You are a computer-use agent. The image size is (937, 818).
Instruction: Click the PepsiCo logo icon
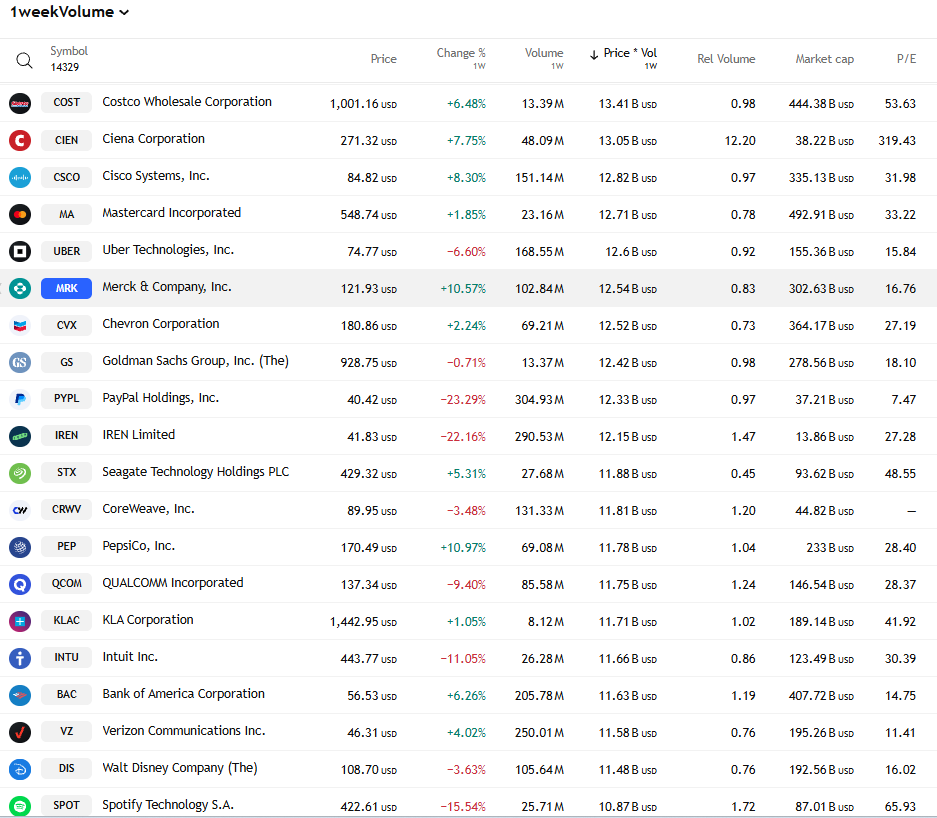click(20, 547)
